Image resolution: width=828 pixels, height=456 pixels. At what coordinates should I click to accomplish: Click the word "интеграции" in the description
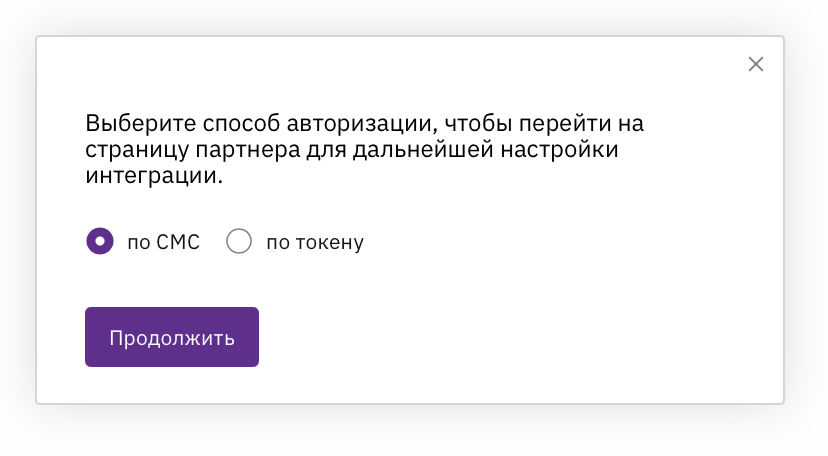150,177
